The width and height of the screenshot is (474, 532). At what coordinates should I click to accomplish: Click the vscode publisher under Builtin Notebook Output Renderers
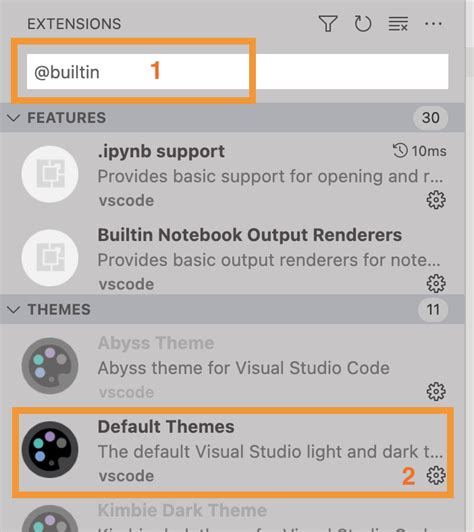pyautogui.click(x=126, y=284)
